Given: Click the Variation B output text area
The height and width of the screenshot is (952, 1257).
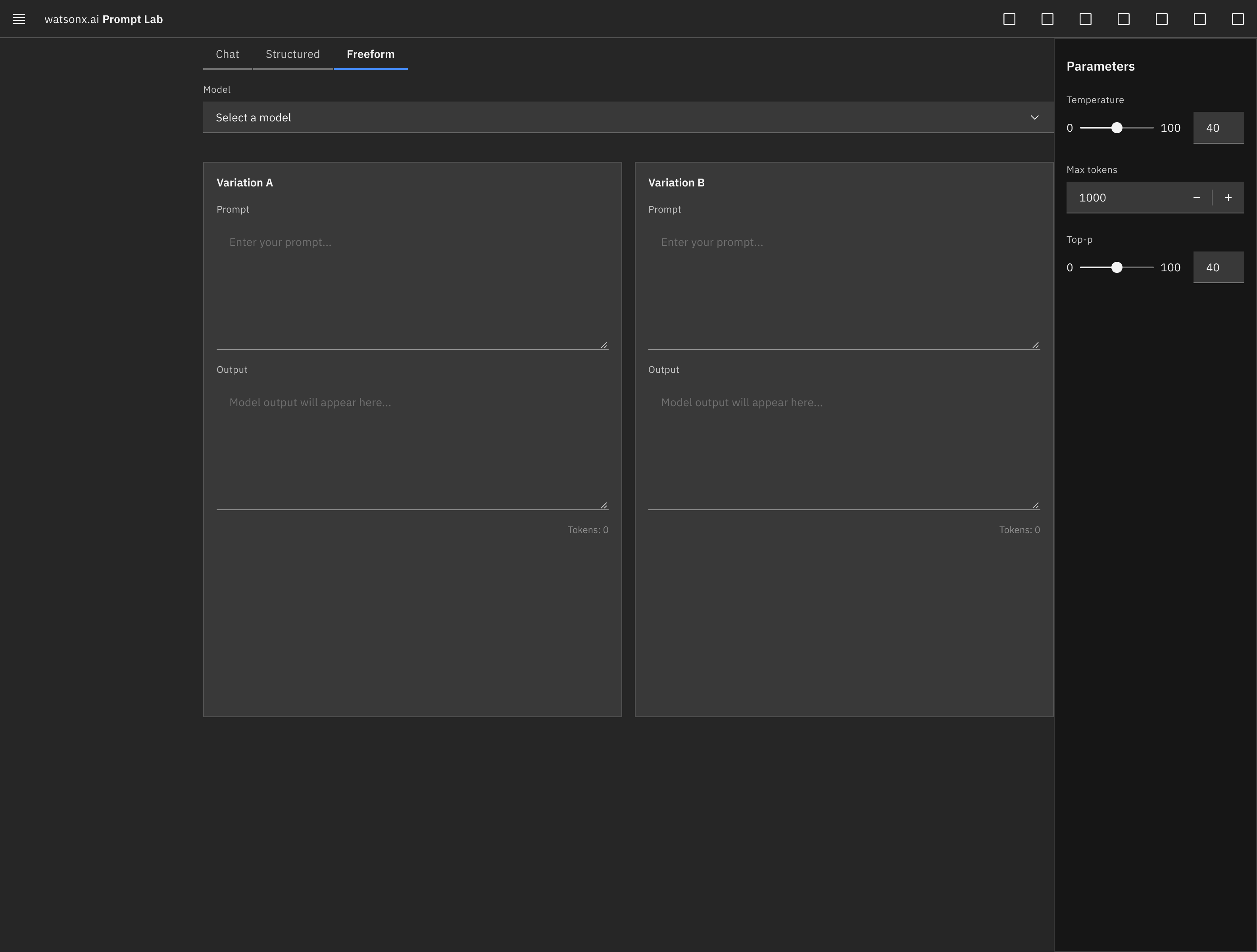Looking at the screenshot, I should (x=844, y=447).
